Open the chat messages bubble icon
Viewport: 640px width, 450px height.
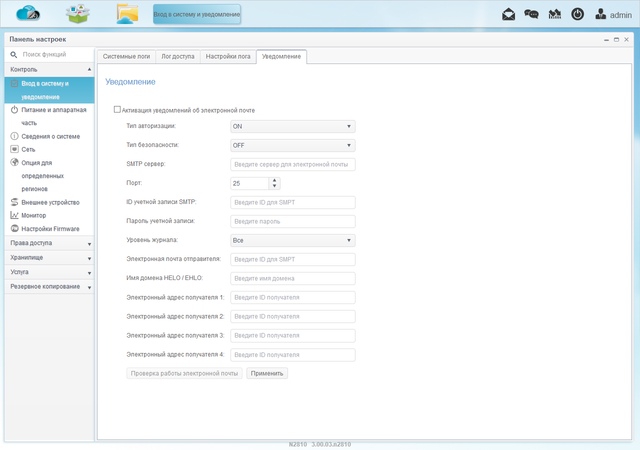531,15
